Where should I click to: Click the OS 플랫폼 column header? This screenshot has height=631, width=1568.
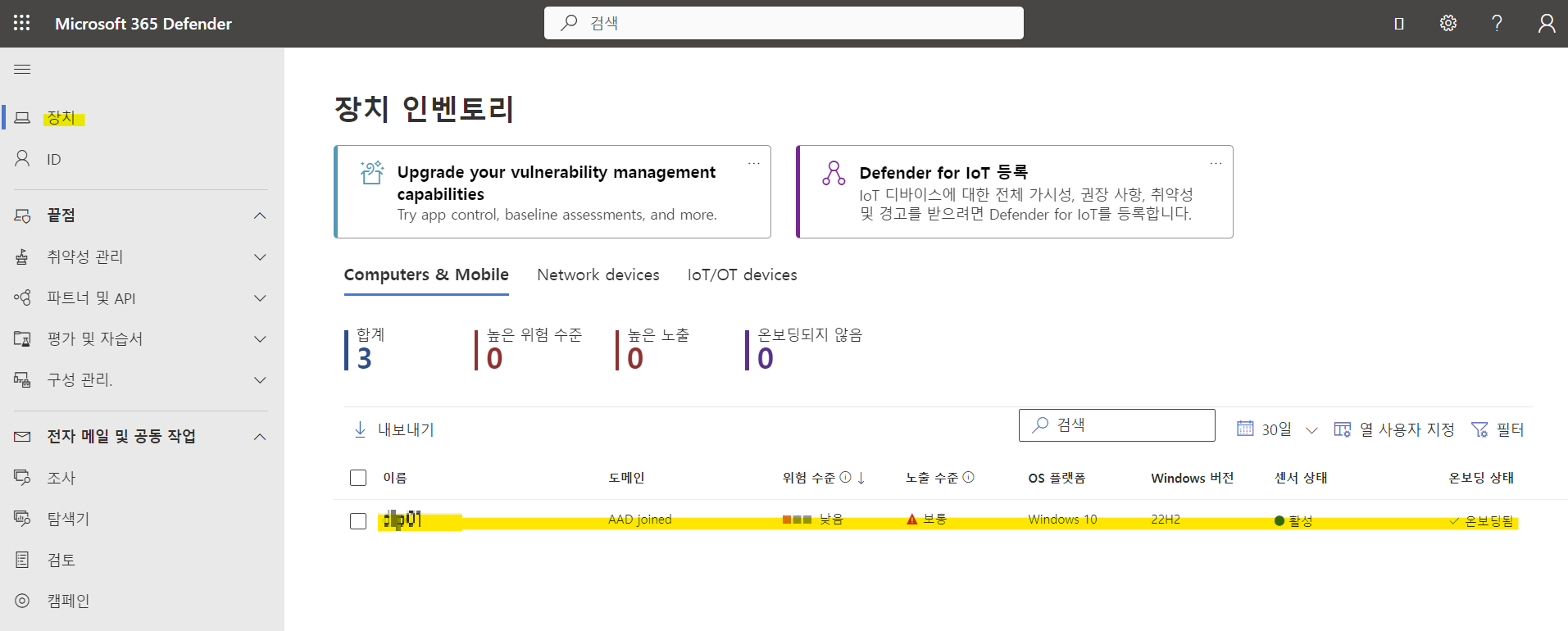coord(1057,478)
